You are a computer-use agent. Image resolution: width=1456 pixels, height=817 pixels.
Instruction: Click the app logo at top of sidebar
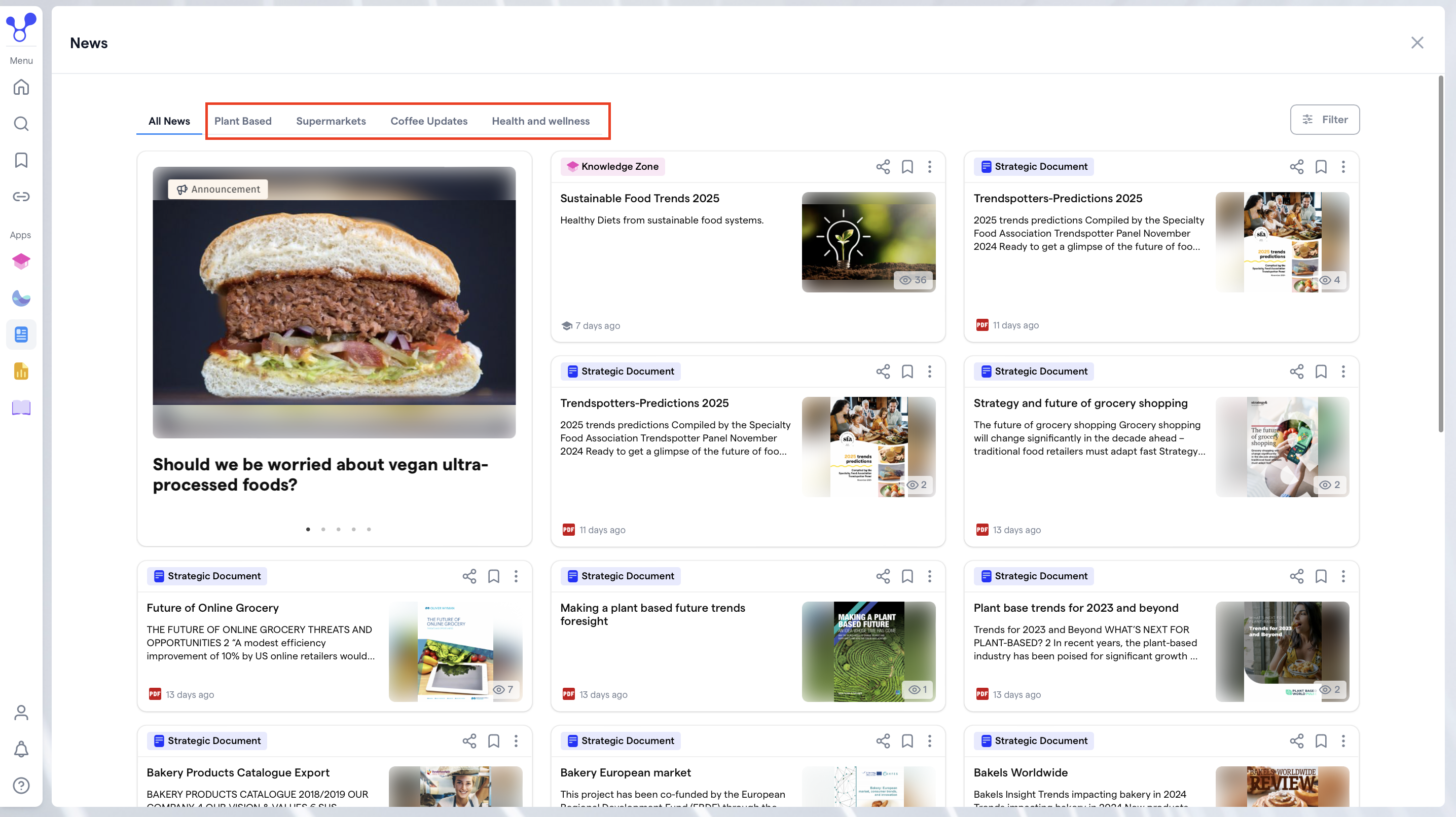(21, 27)
